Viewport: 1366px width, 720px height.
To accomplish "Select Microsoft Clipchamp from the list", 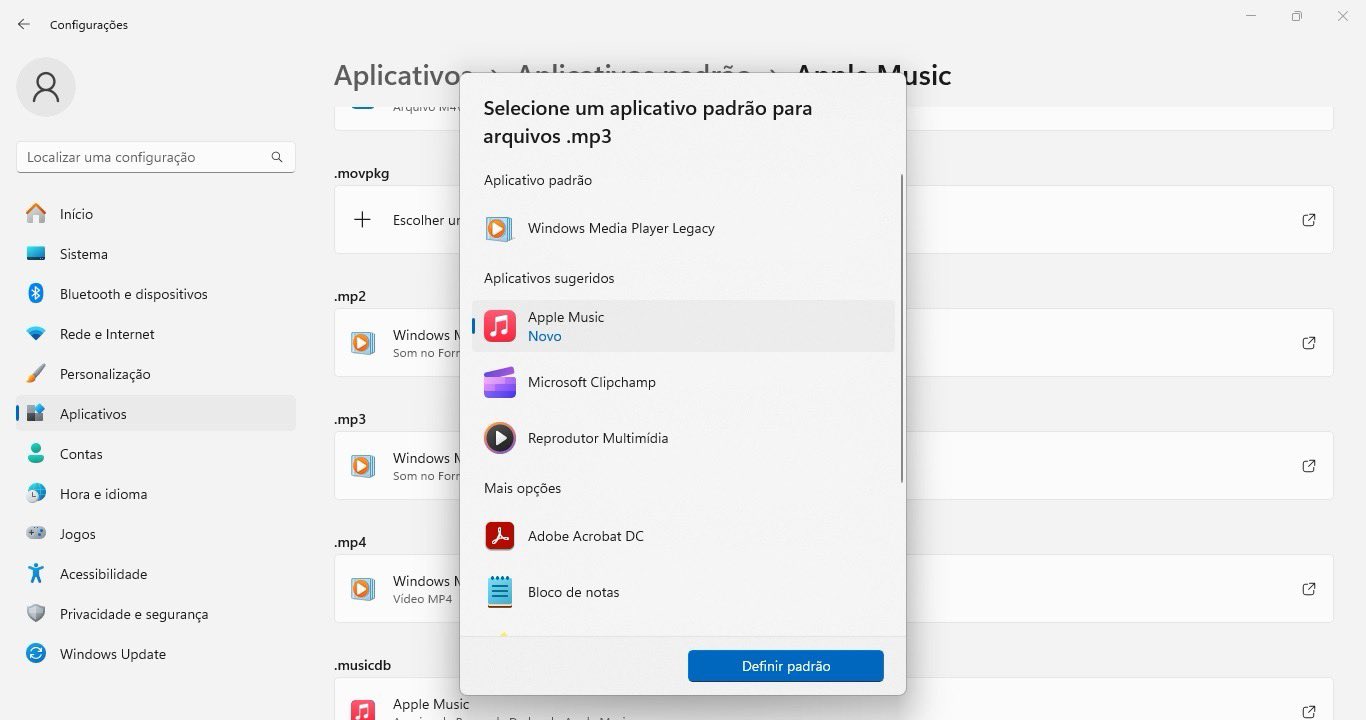I will (x=683, y=382).
